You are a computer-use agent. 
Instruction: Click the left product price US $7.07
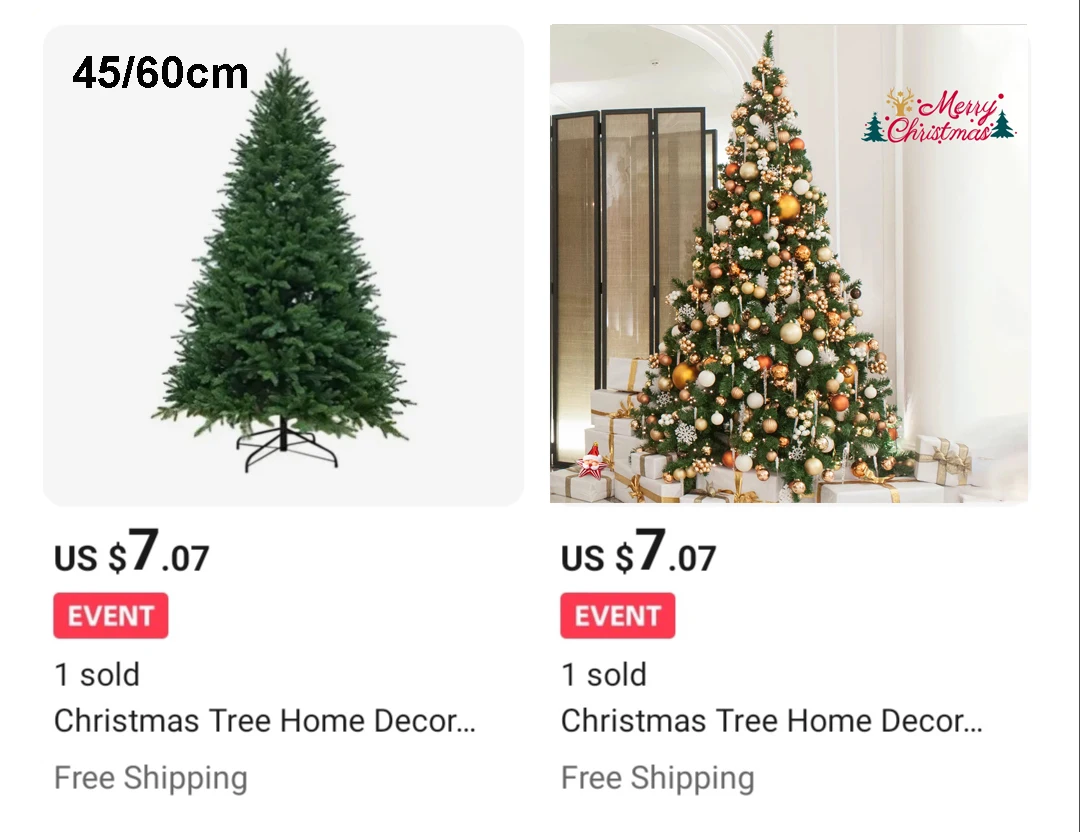[131, 552]
